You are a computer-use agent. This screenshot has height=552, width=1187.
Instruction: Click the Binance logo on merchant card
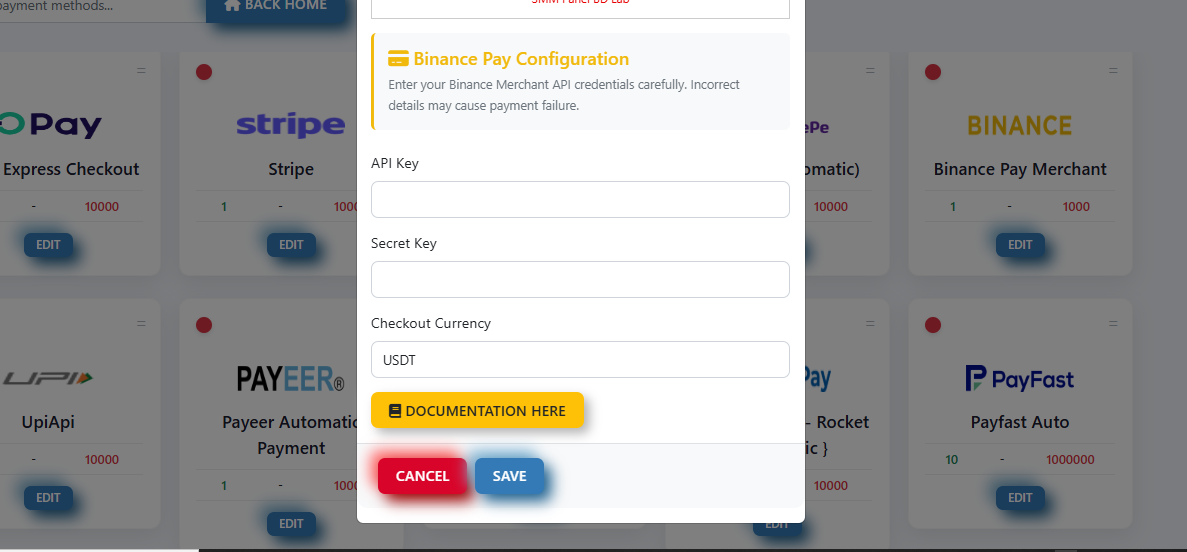[1020, 125]
